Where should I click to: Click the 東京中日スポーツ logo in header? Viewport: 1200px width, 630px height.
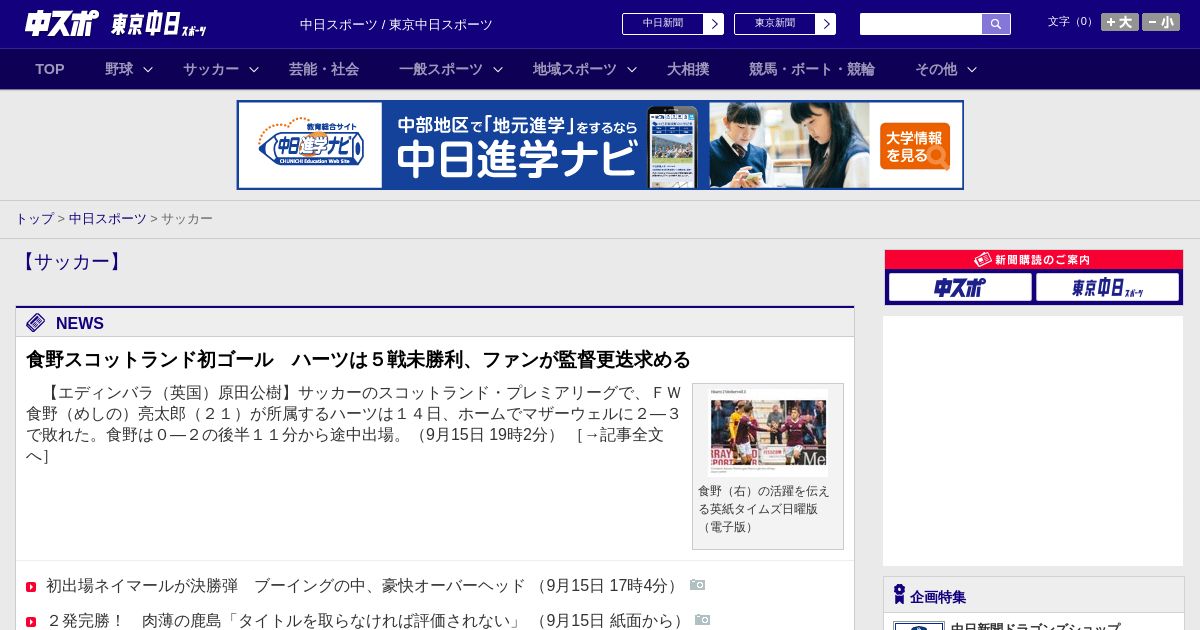[158, 24]
